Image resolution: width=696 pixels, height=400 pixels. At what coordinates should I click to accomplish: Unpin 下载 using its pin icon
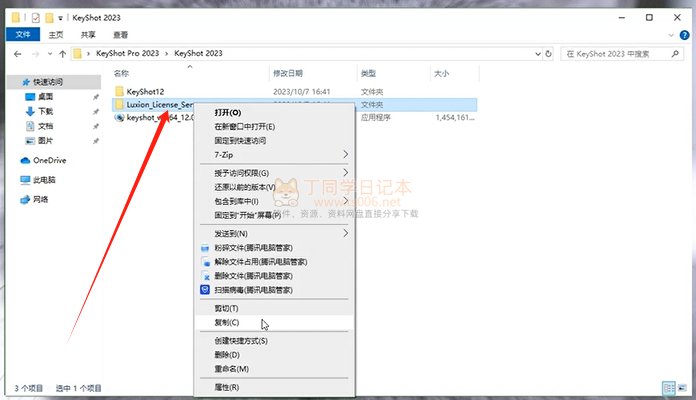coord(95,111)
